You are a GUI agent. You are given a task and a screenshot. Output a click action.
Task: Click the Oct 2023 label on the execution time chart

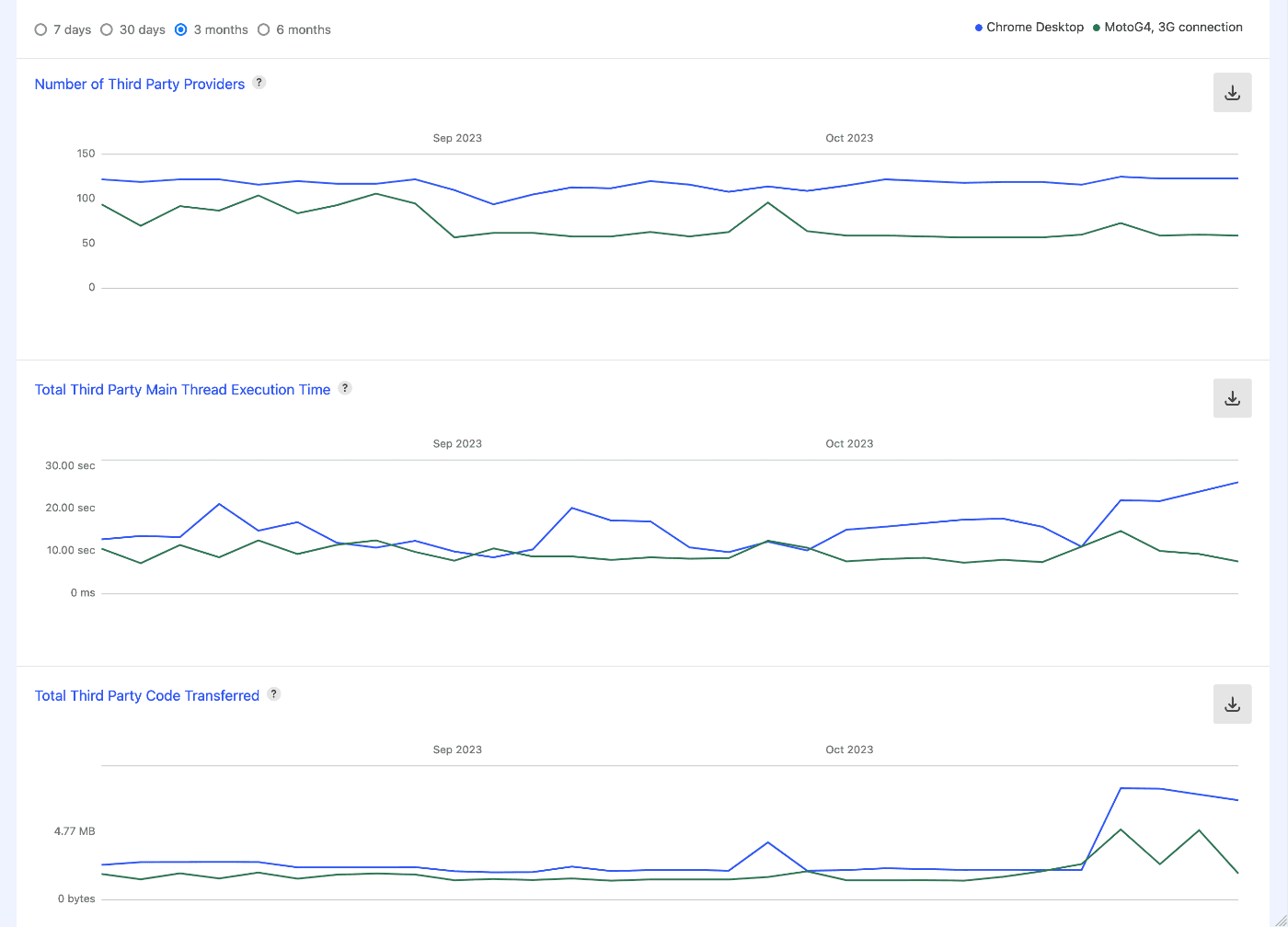tap(848, 443)
